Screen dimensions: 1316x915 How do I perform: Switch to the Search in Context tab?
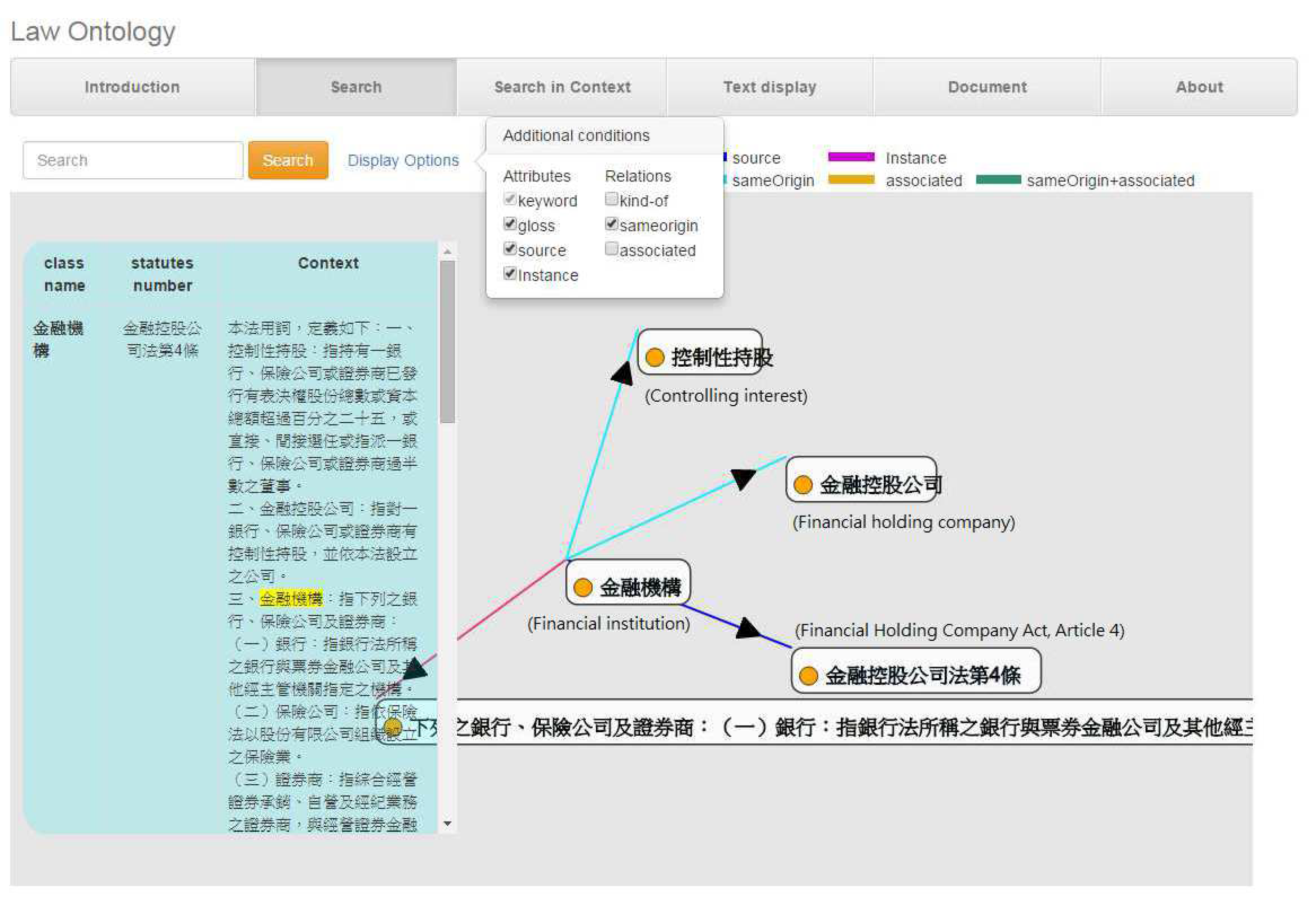coord(562,87)
